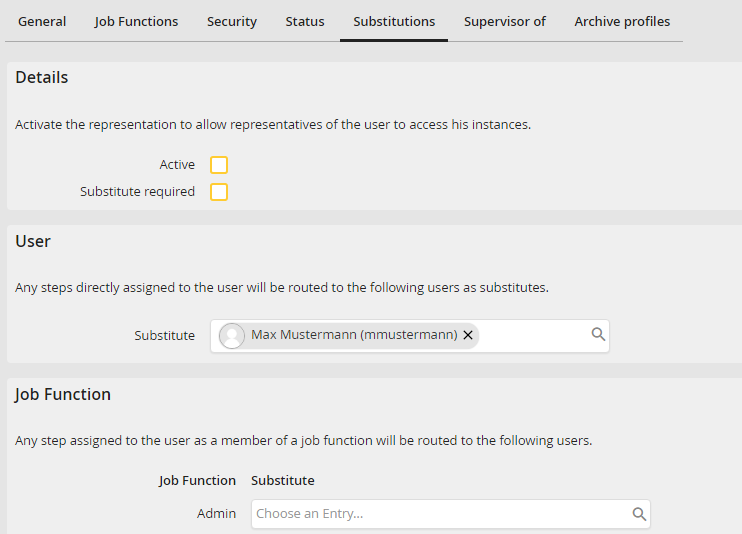
Task: Open the Security tab
Action: click(232, 22)
